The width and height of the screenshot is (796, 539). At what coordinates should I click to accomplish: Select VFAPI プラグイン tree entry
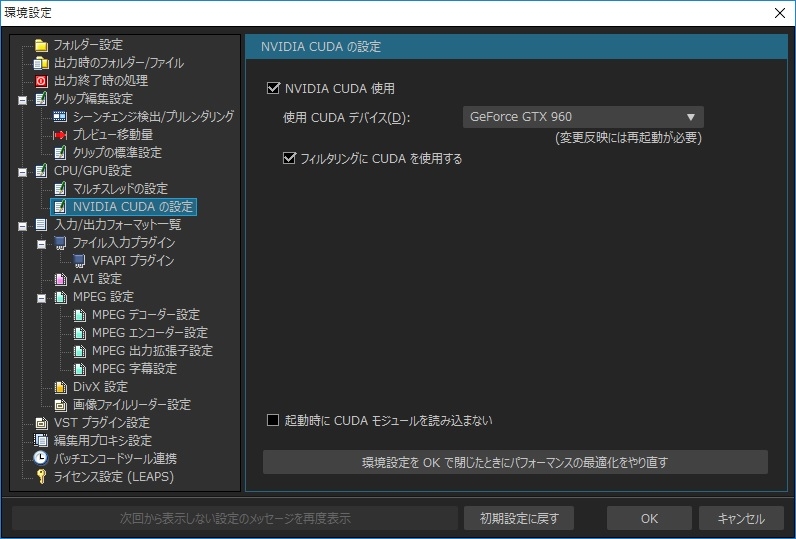pos(133,261)
